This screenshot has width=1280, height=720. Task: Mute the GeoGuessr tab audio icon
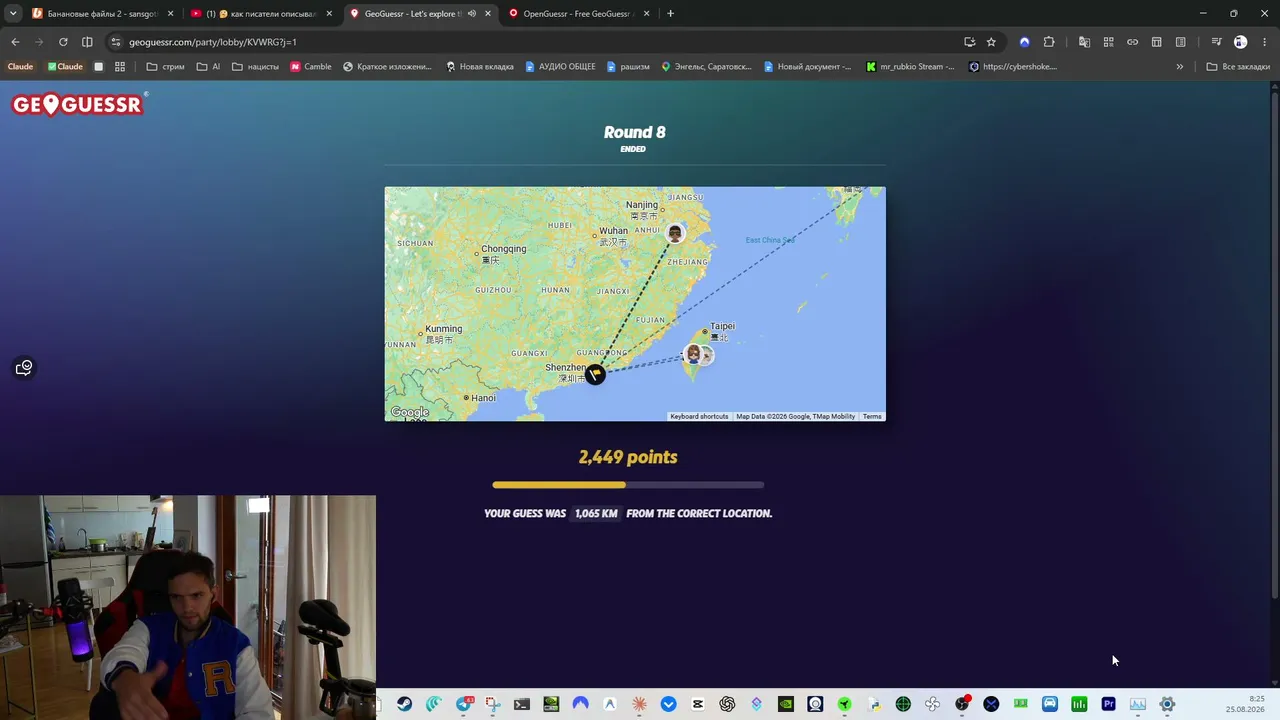472,14
